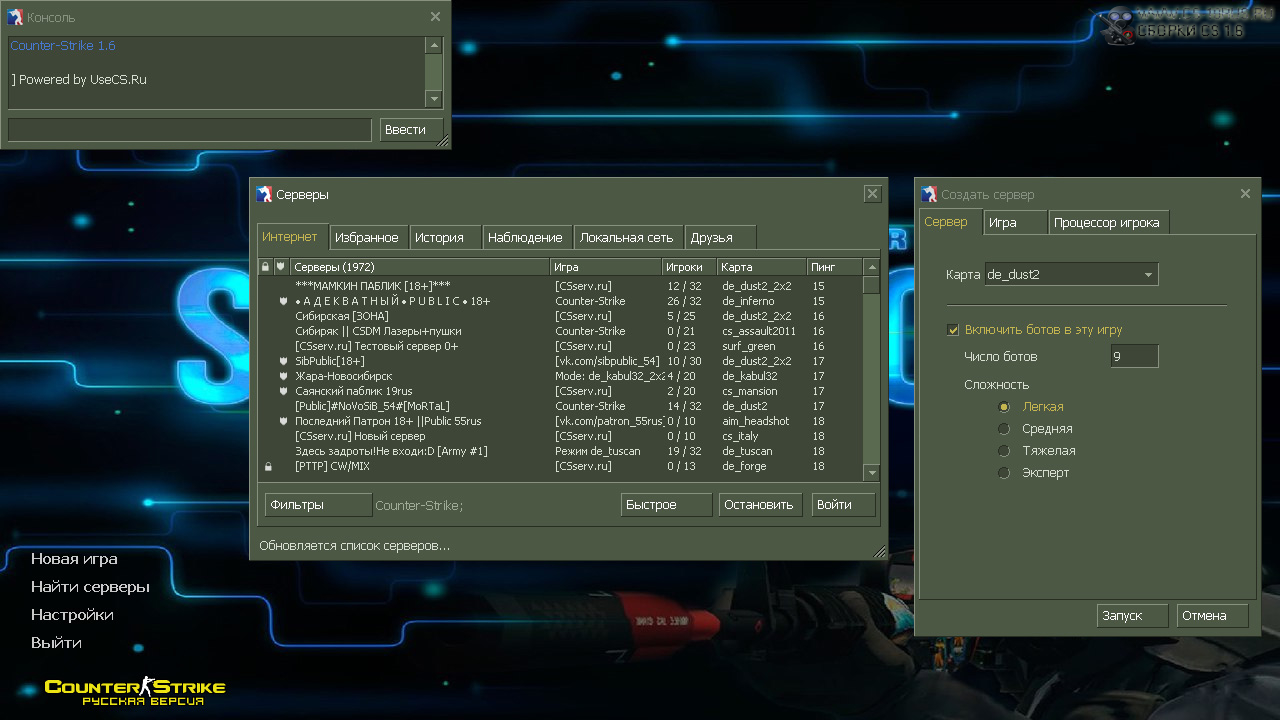Click shield icon next to Жара-Новосибирск
The width and height of the screenshot is (1280, 720).
click(284, 376)
